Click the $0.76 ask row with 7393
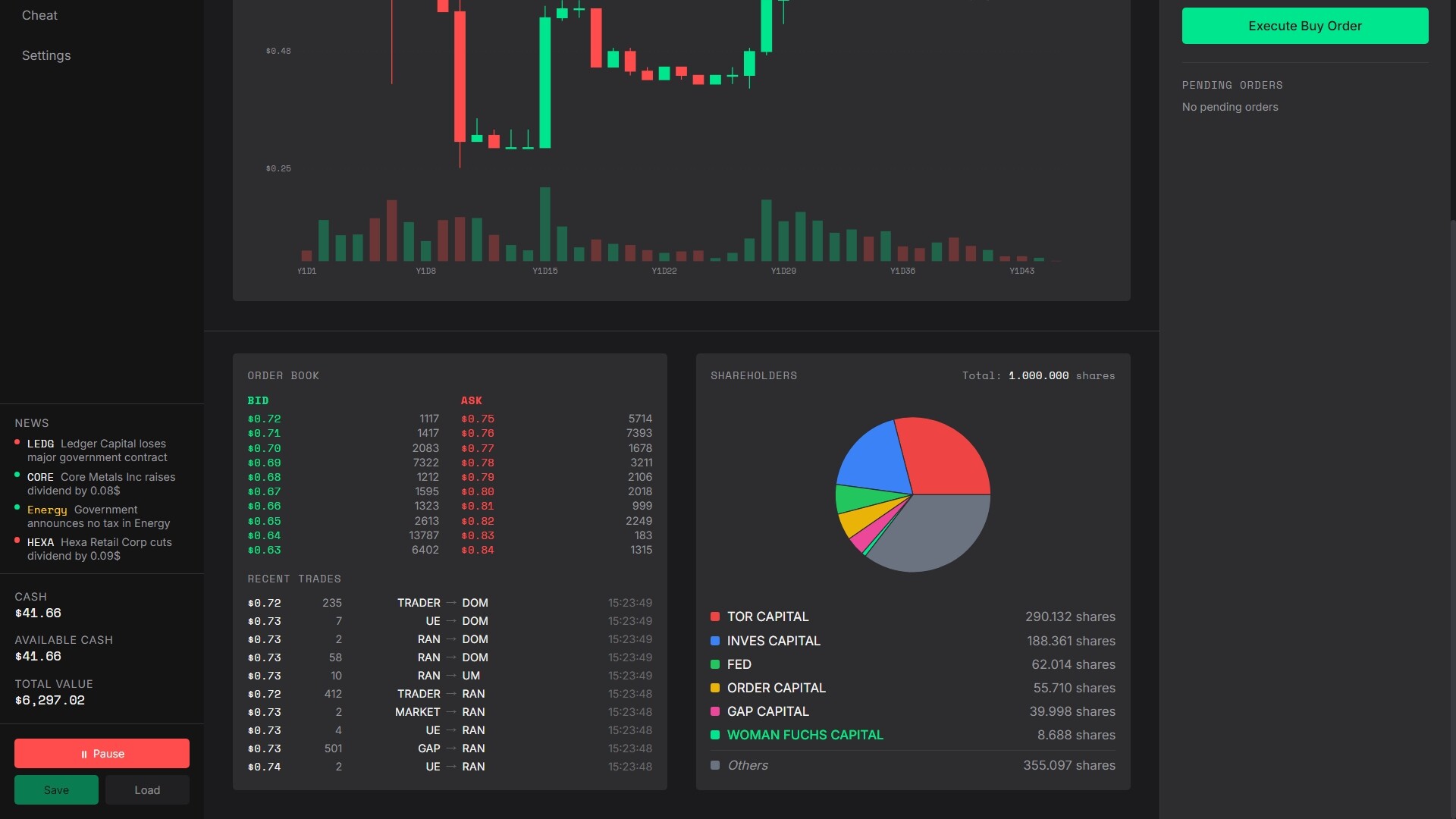The image size is (1456, 819). click(x=557, y=433)
